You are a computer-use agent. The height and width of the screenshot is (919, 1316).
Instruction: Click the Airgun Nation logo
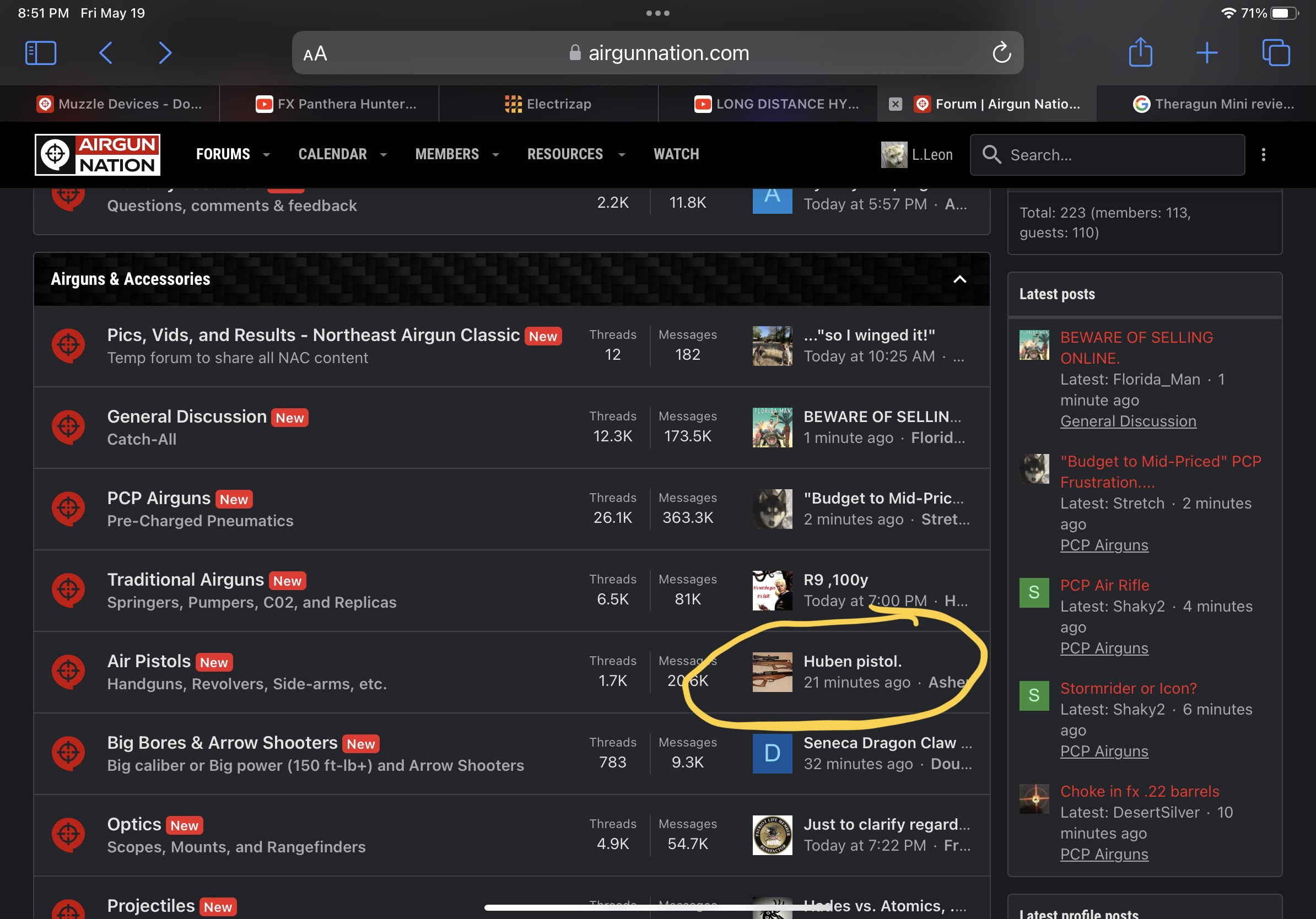[x=98, y=155]
